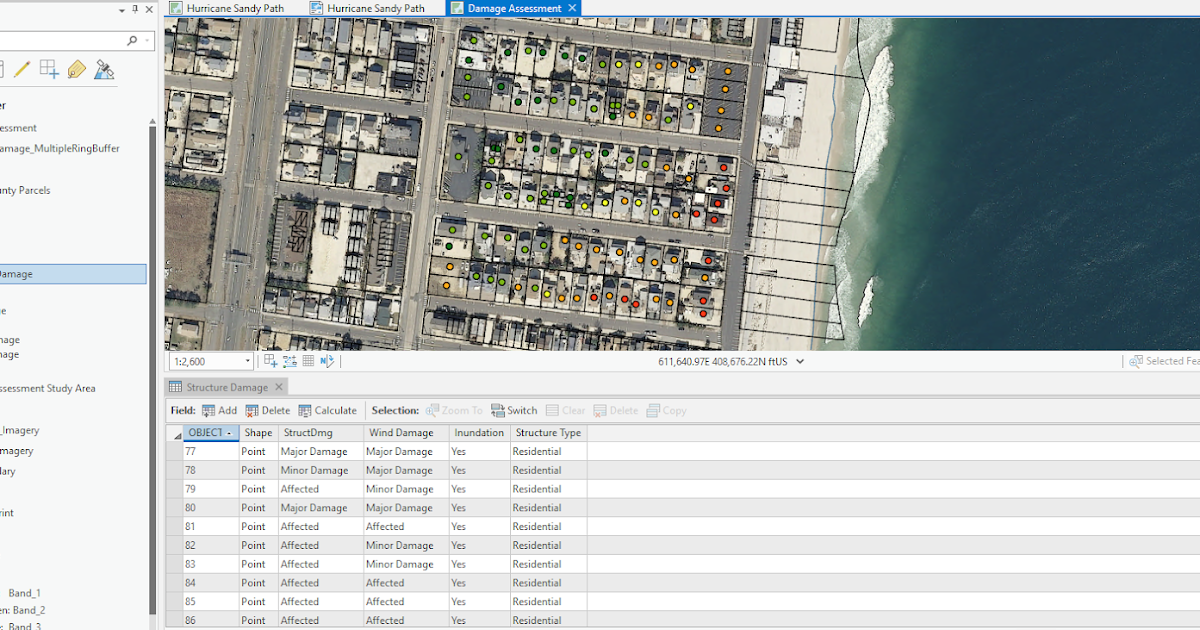This screenshot has height=630, width=1200.
Task: Open the search box dropdown arrow
Action: pyautogui.click(x=147, y=40)
